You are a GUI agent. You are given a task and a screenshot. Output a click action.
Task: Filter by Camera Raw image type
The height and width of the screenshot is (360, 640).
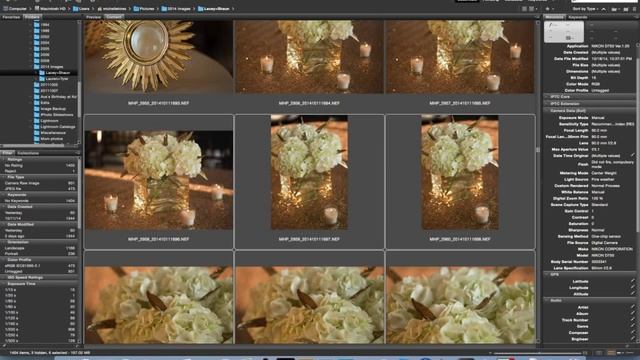click(40, 183)
